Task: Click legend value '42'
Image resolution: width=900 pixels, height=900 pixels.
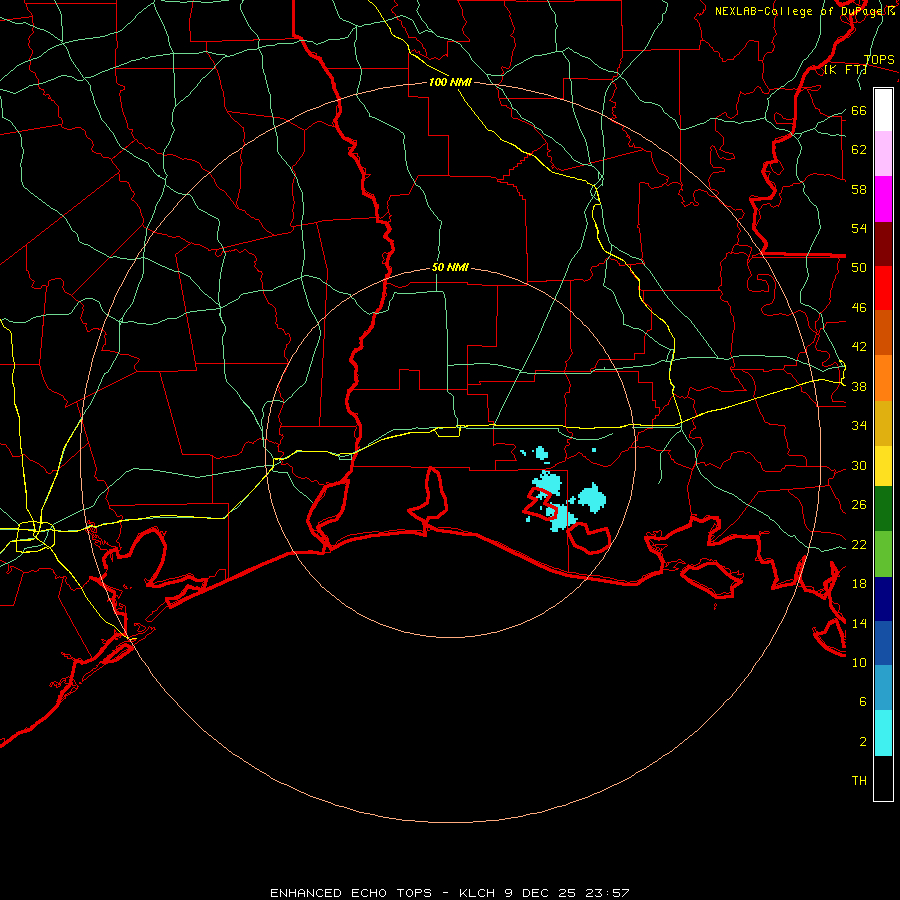Action: coord(859,347)
